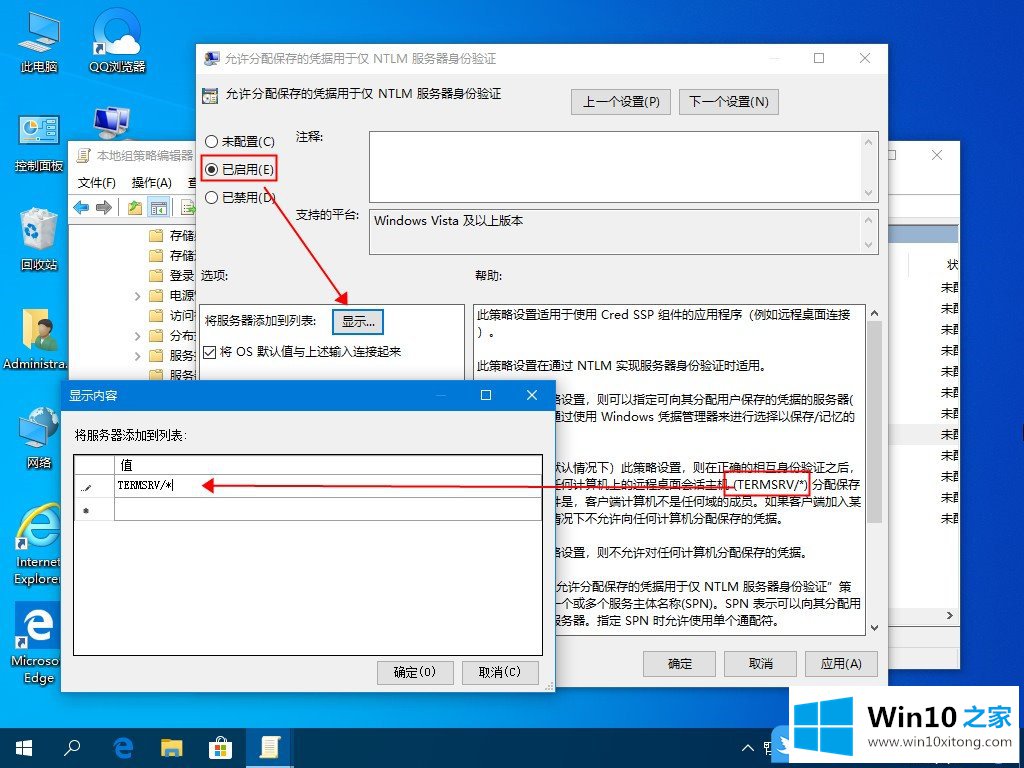This screenshot has height=768, width=1024.
Task: Click the 值 column header
Action: [328, 465]
